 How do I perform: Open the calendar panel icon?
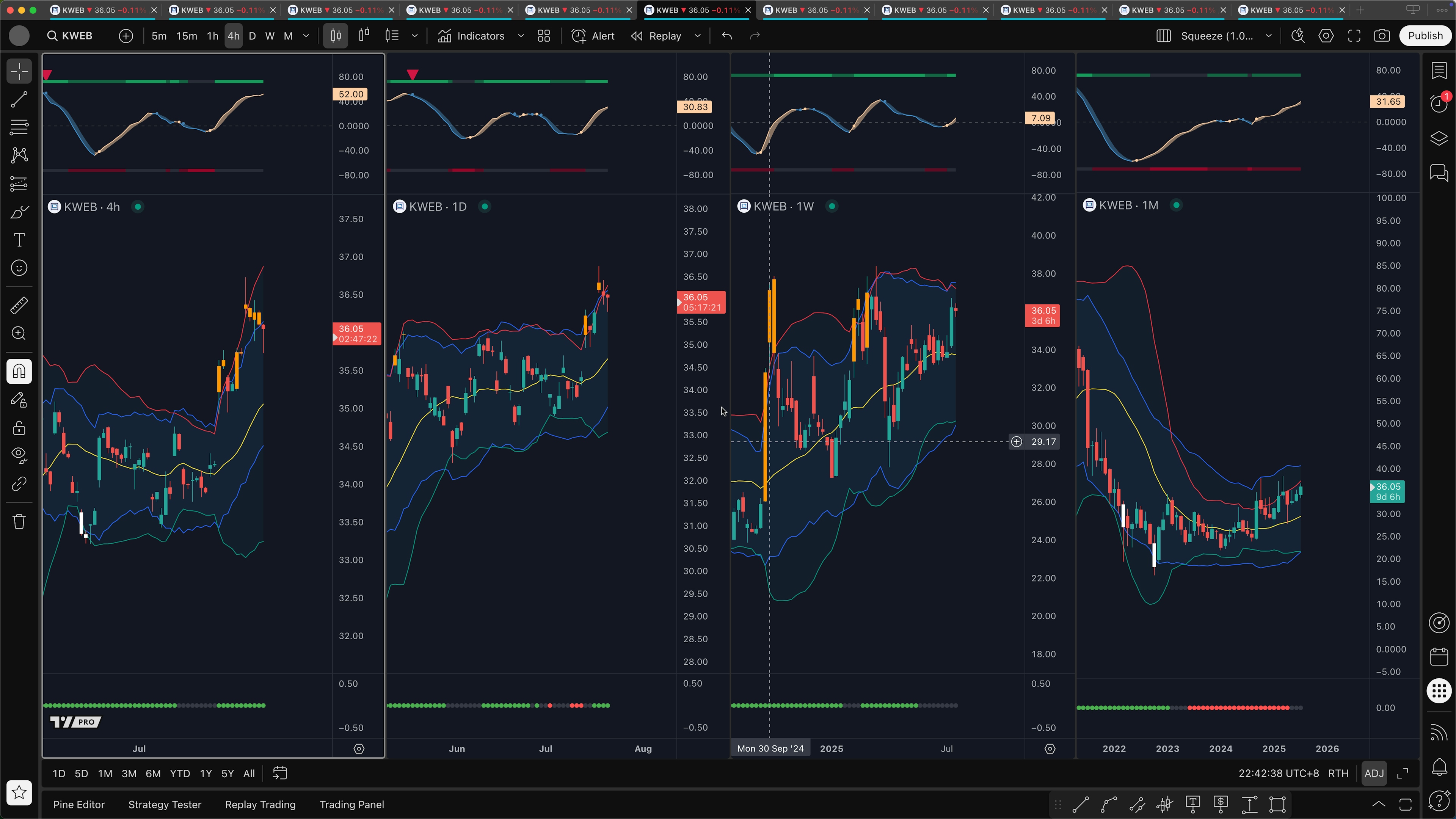(1439, 656)
